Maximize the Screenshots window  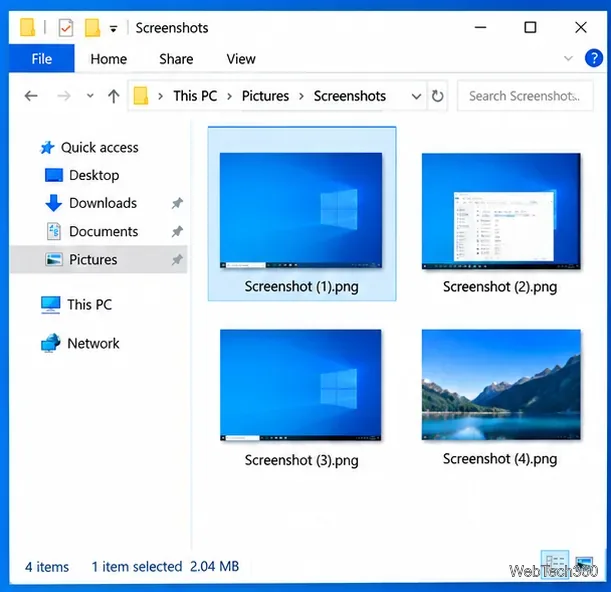point(530,27)
